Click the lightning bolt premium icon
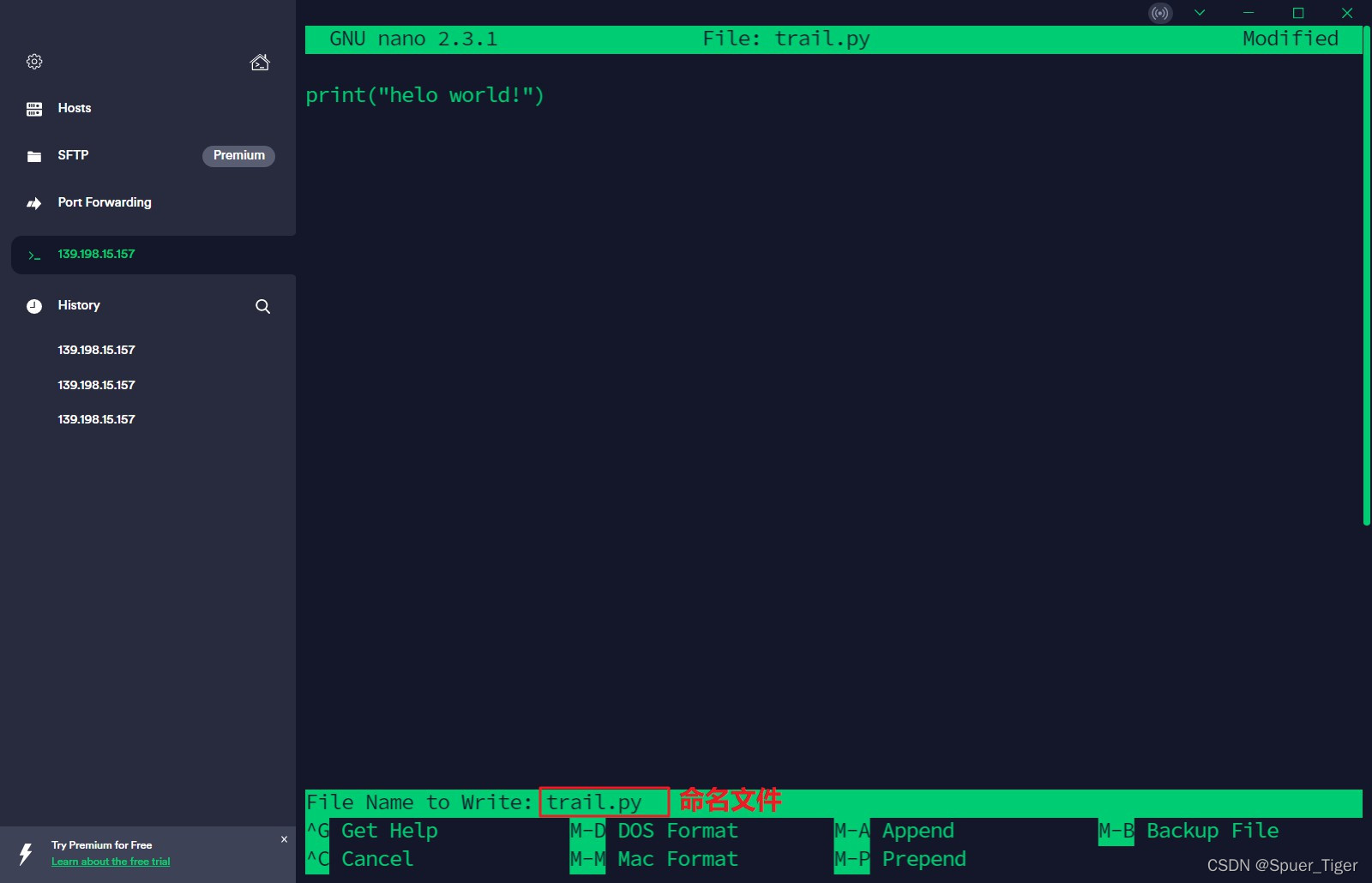 click(x=26, y=854)
